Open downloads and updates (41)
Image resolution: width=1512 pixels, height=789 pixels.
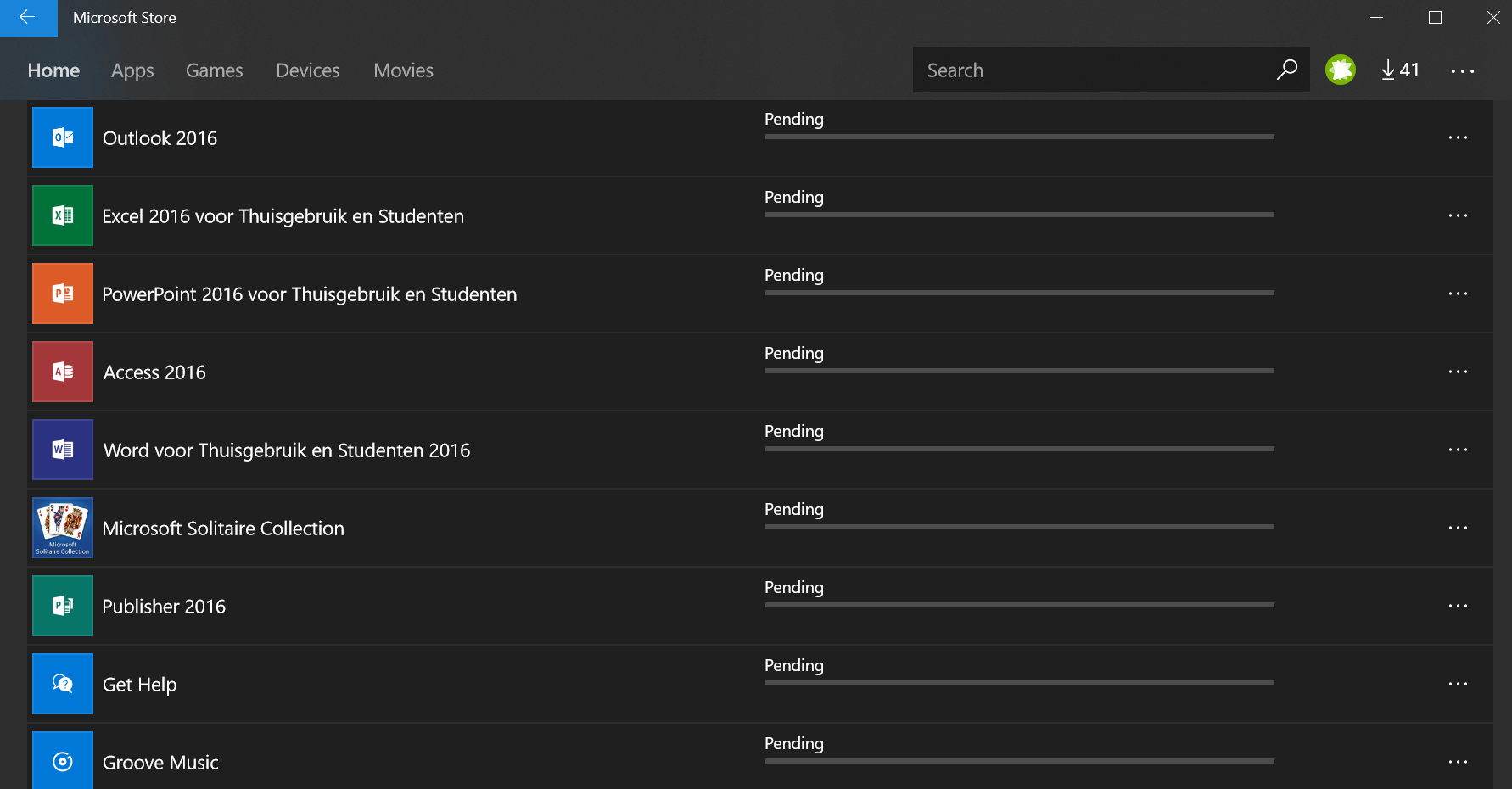[x=1401, y=70]
